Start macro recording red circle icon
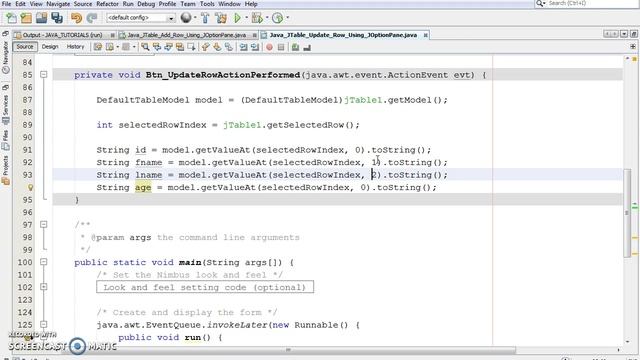The height and width of the screenshot is (360, 640). 269,47
